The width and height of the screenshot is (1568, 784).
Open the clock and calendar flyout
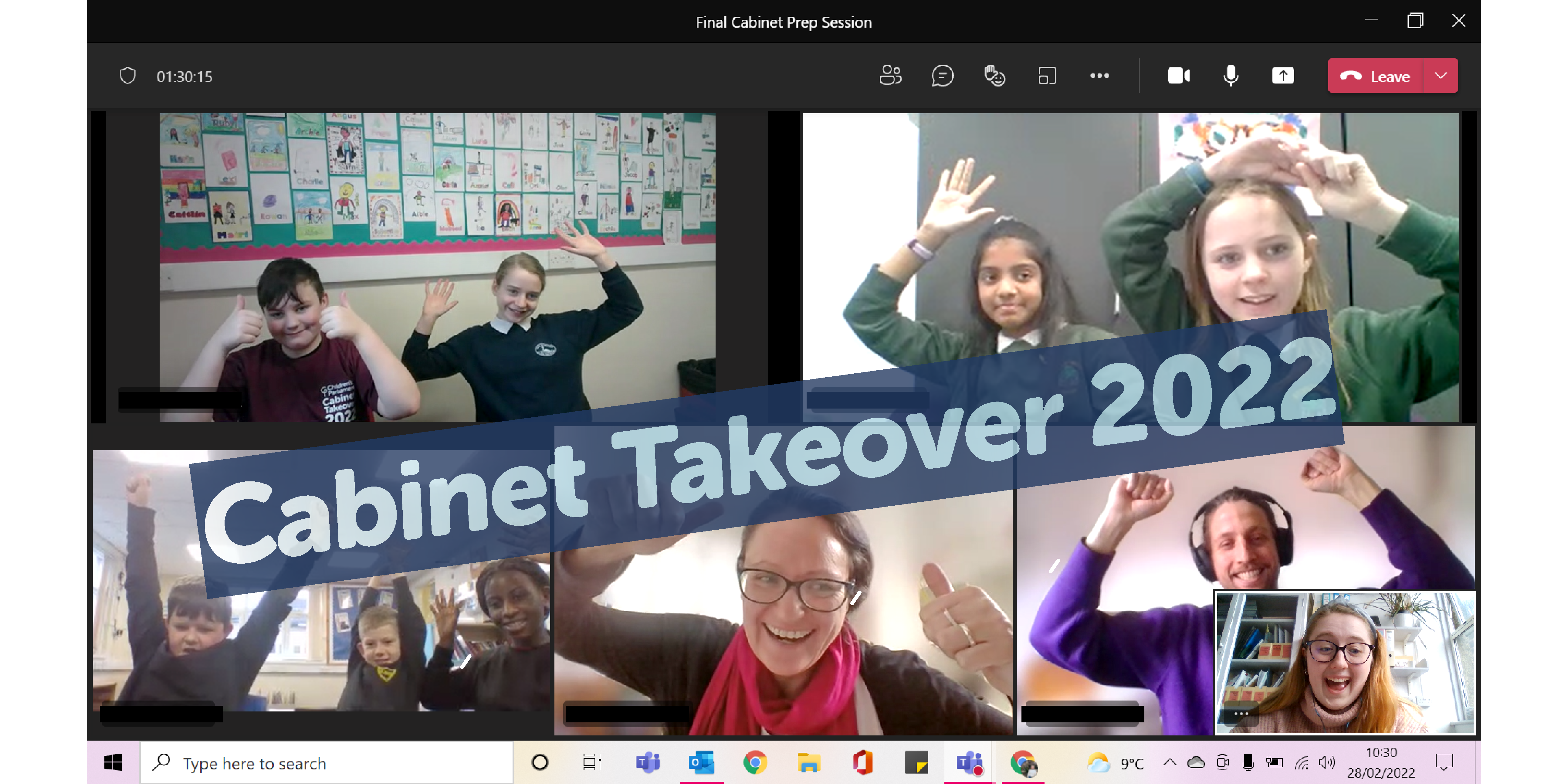pos(1380,763)
